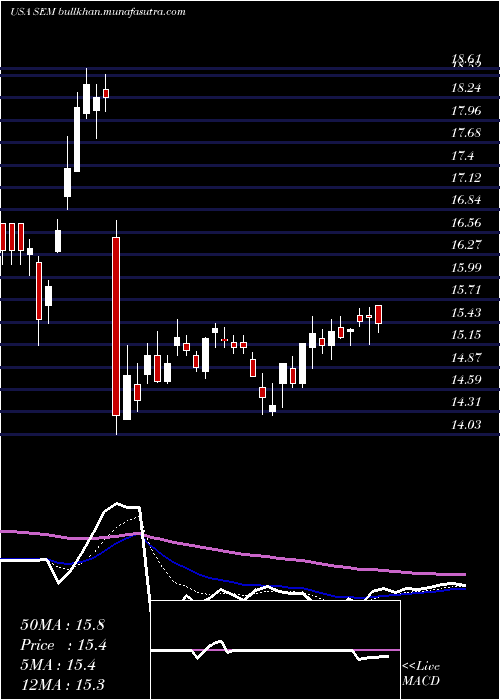Click the <<Live MACD label
The image size is (500, 700).
[421, 673]
